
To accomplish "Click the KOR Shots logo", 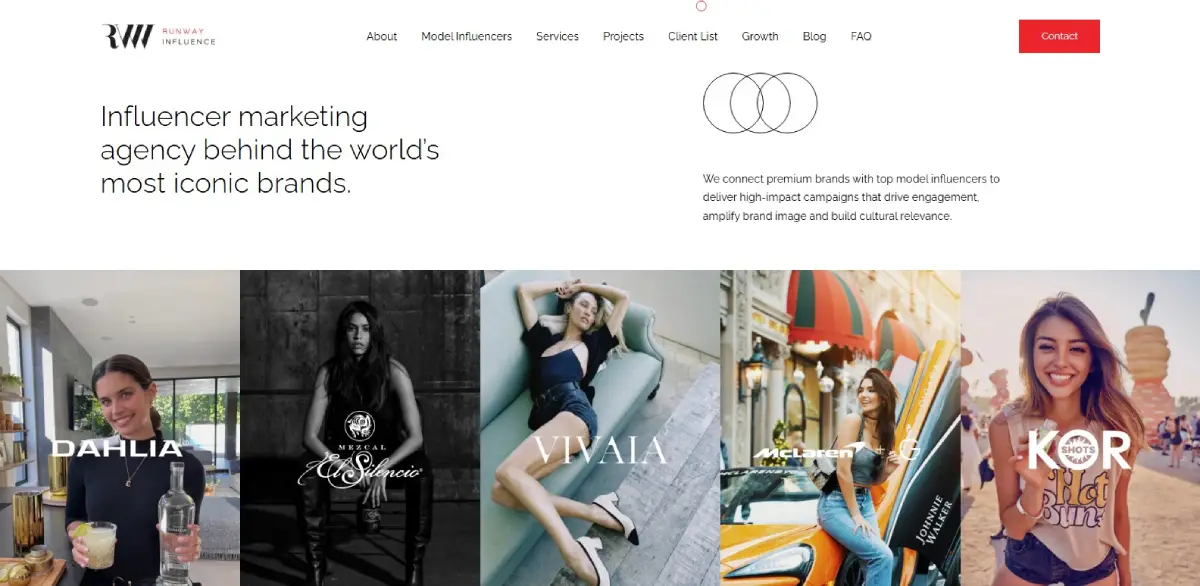I will [x=1079, y=449].
